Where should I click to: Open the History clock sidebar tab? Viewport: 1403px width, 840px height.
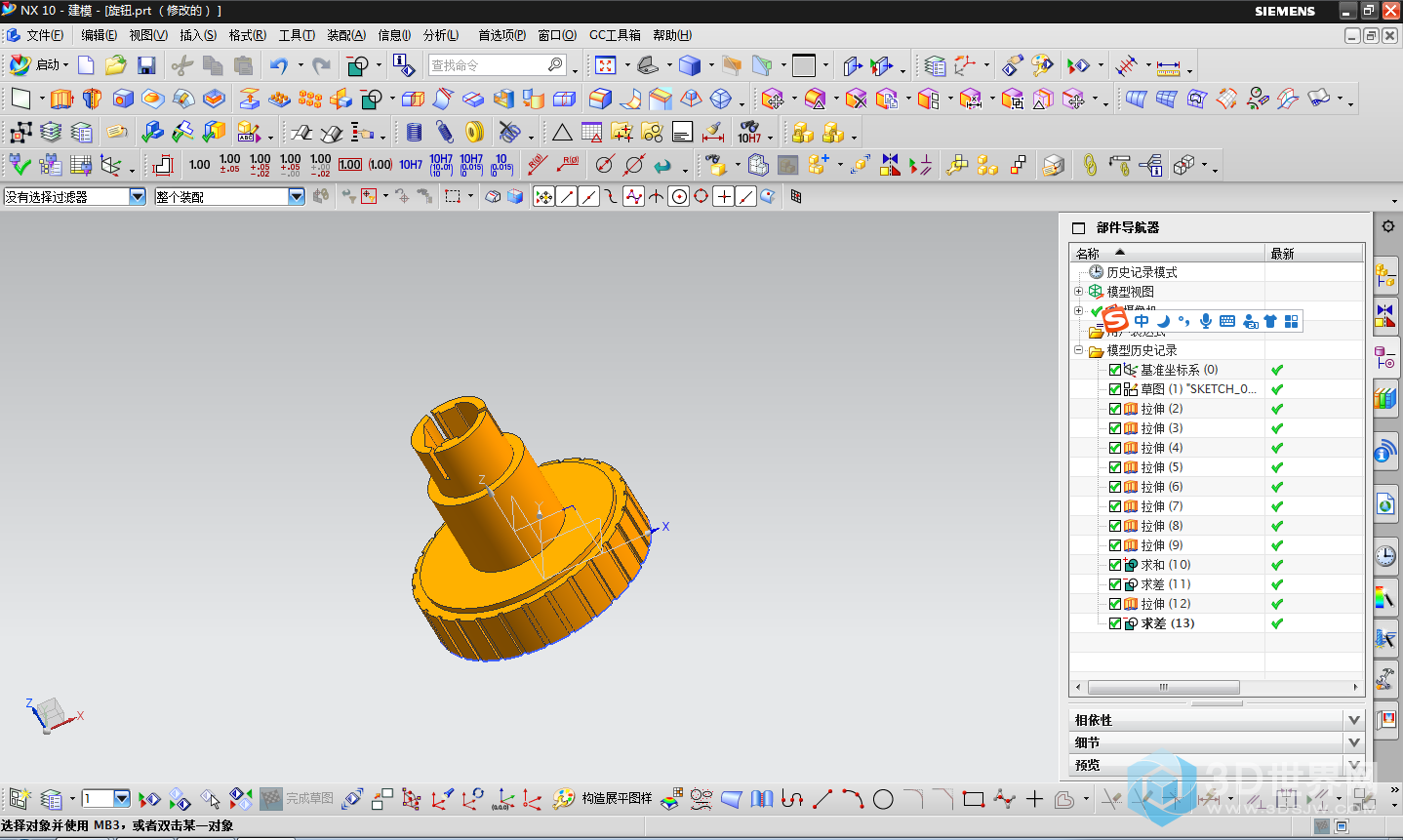coord(1385,556)
